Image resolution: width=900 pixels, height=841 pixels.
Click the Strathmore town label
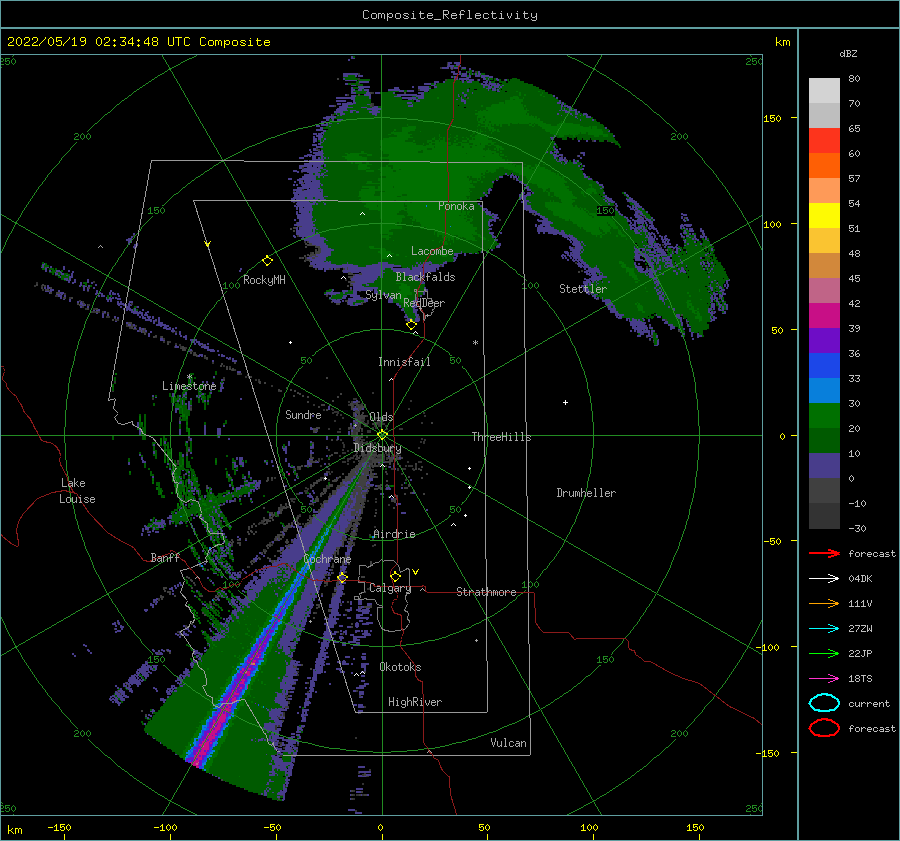click(486, 592)
